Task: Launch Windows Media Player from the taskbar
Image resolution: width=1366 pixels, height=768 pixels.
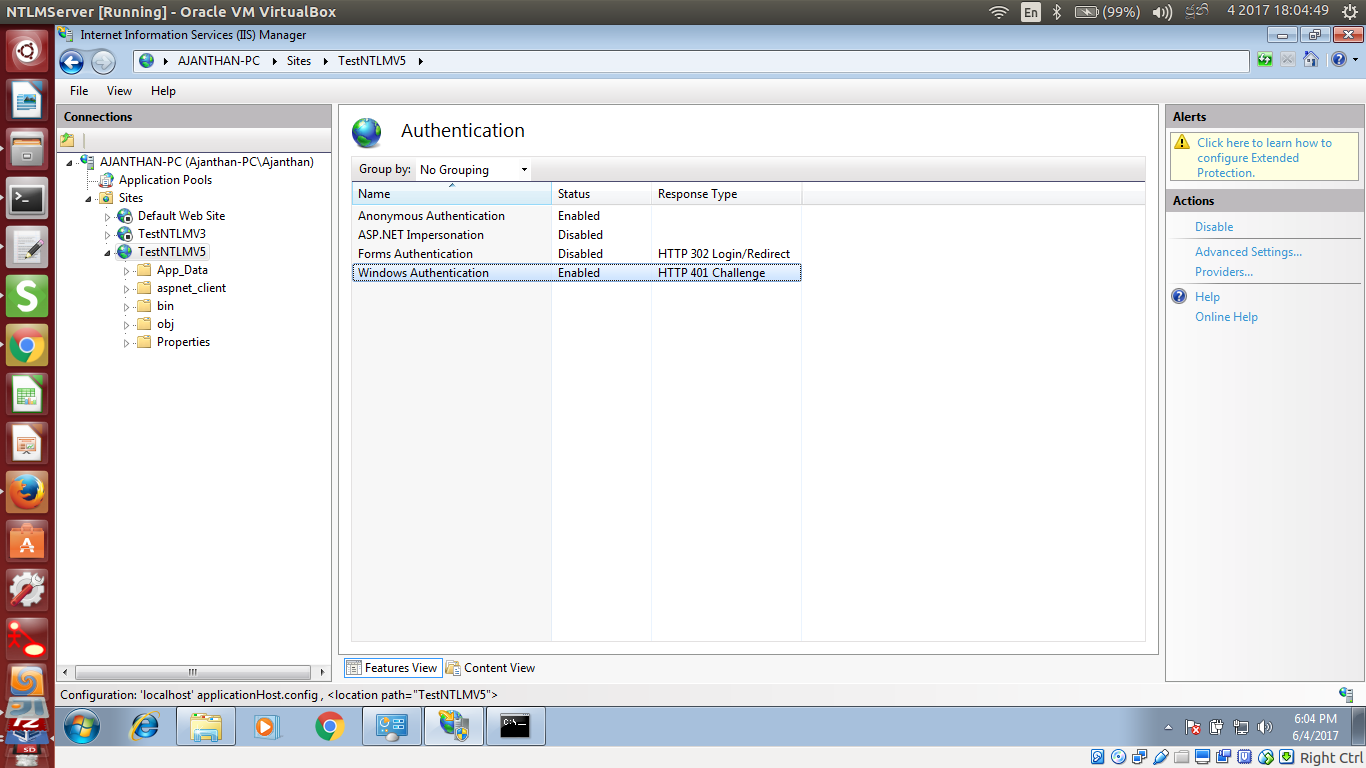Action: 268,727
